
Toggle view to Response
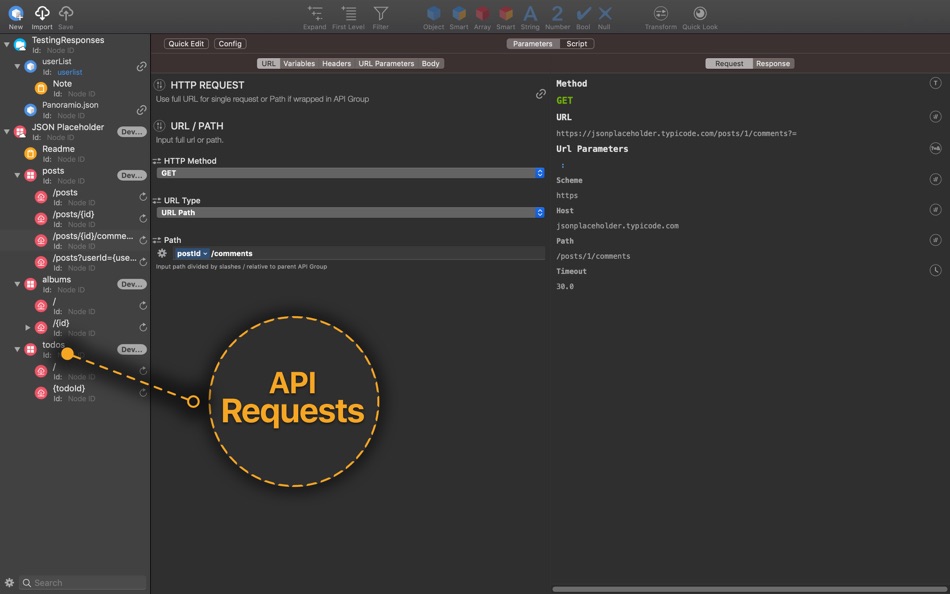772,64
